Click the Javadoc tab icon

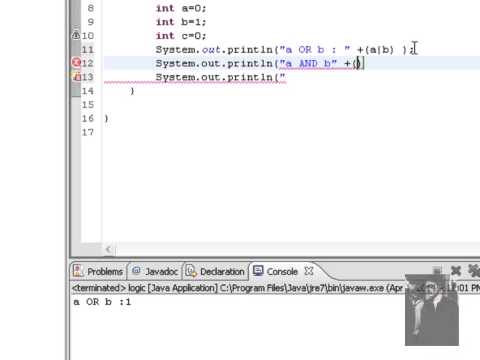(136, 271)
